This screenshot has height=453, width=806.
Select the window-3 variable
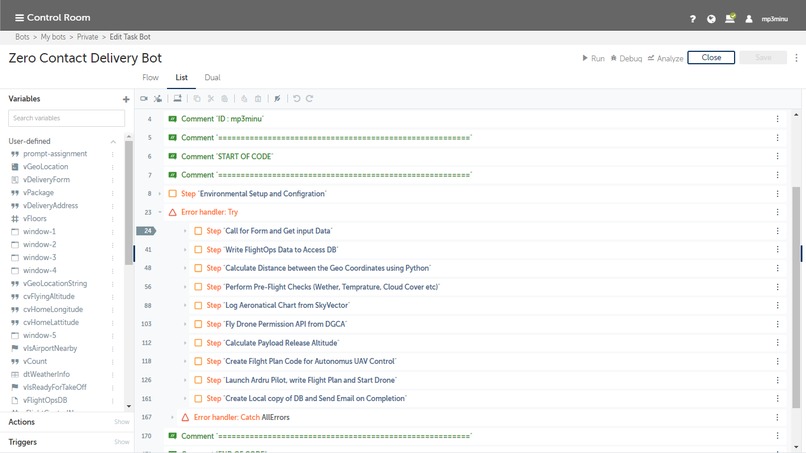pyautogui.click(x=40, y=258)
